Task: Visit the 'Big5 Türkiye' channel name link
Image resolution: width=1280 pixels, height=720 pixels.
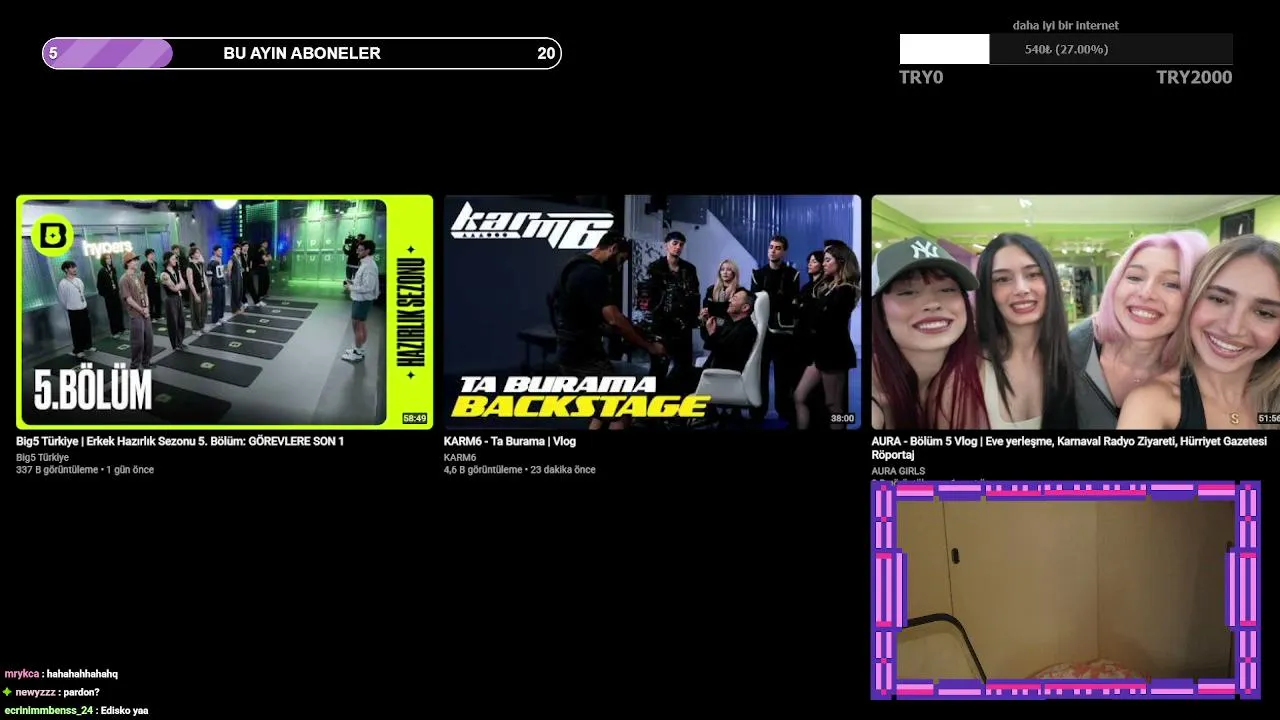Action: 42,457
